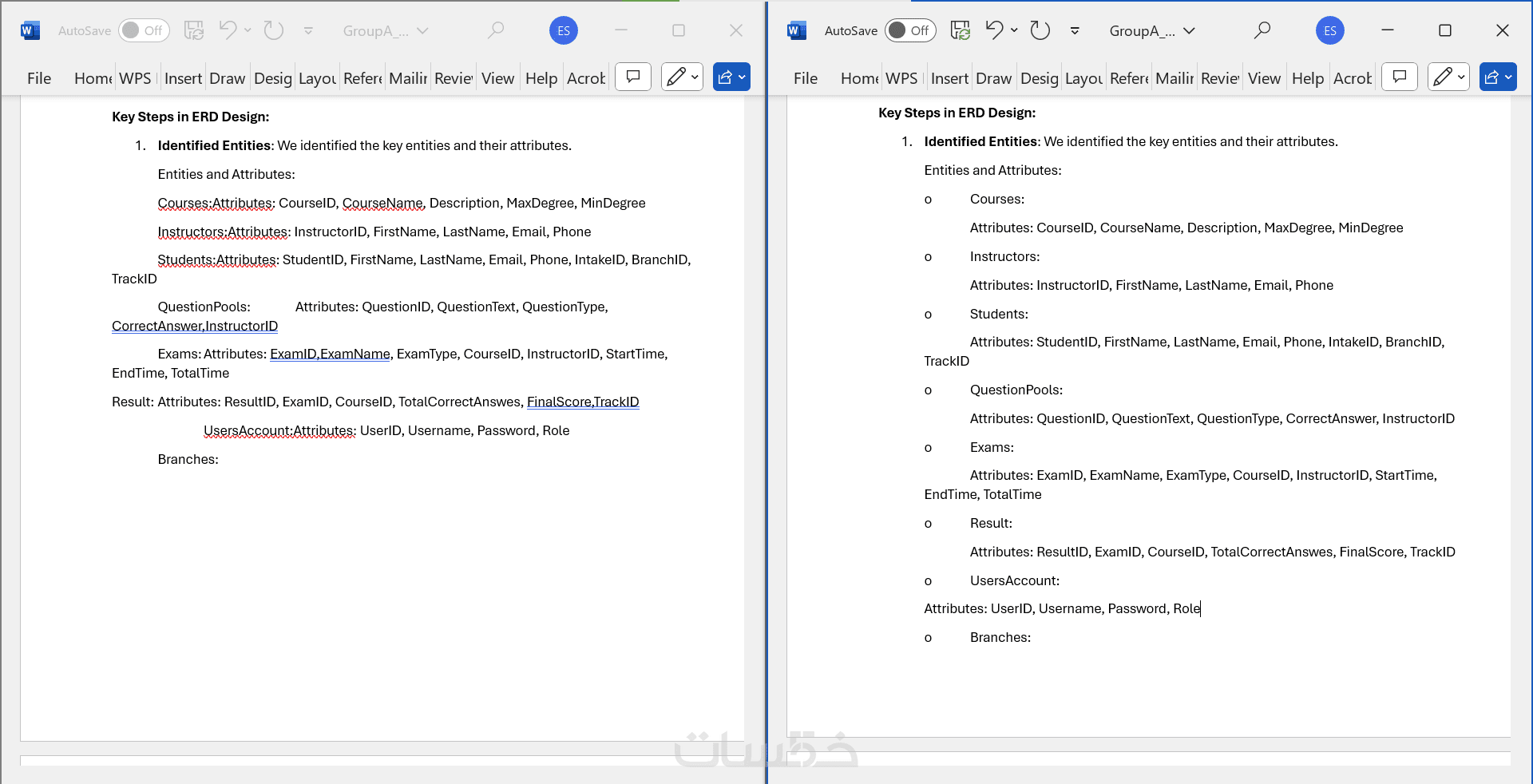Undo last action in right window

point(994,30)
